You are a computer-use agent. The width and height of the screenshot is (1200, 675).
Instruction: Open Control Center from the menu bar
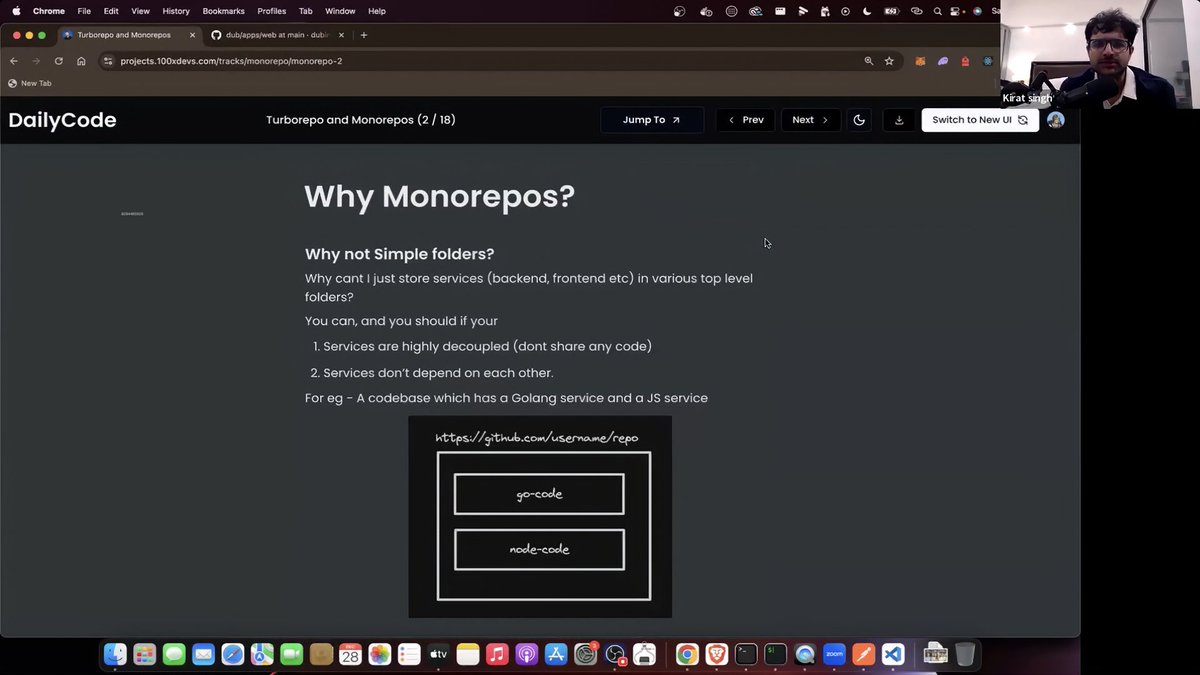click(953, 10)
